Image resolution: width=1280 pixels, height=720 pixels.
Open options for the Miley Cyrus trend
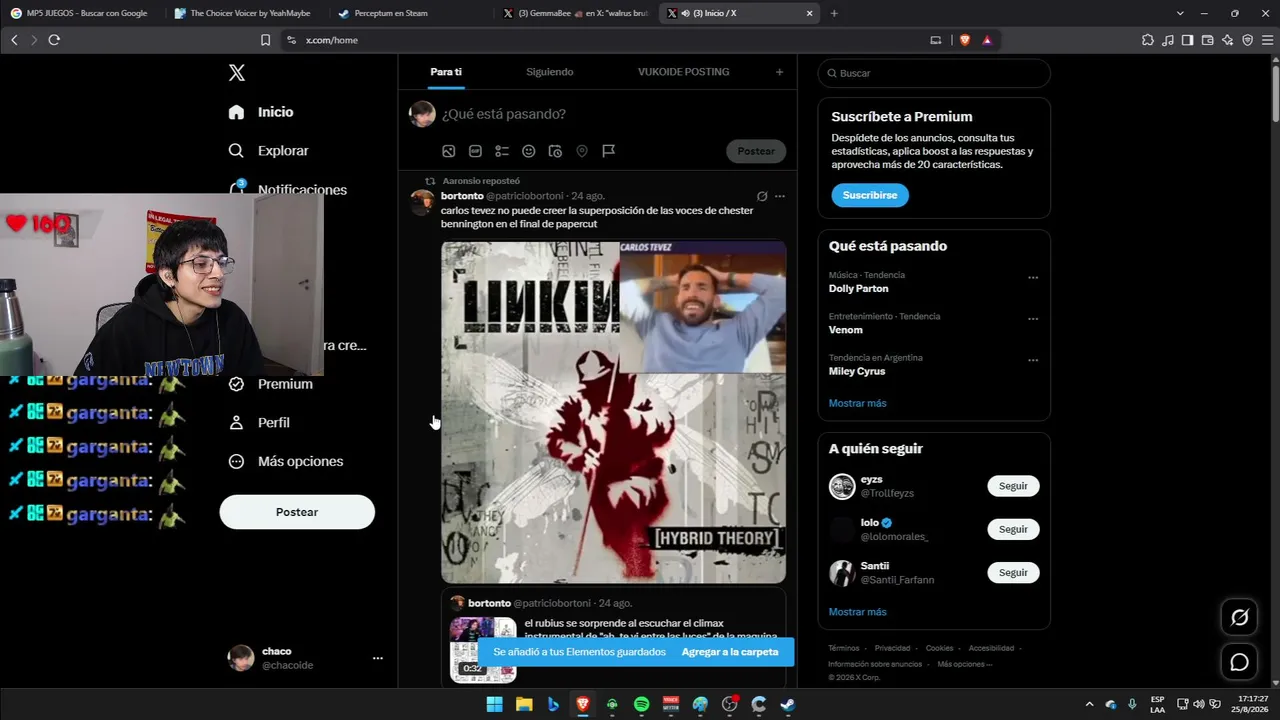pos(1033,360)
